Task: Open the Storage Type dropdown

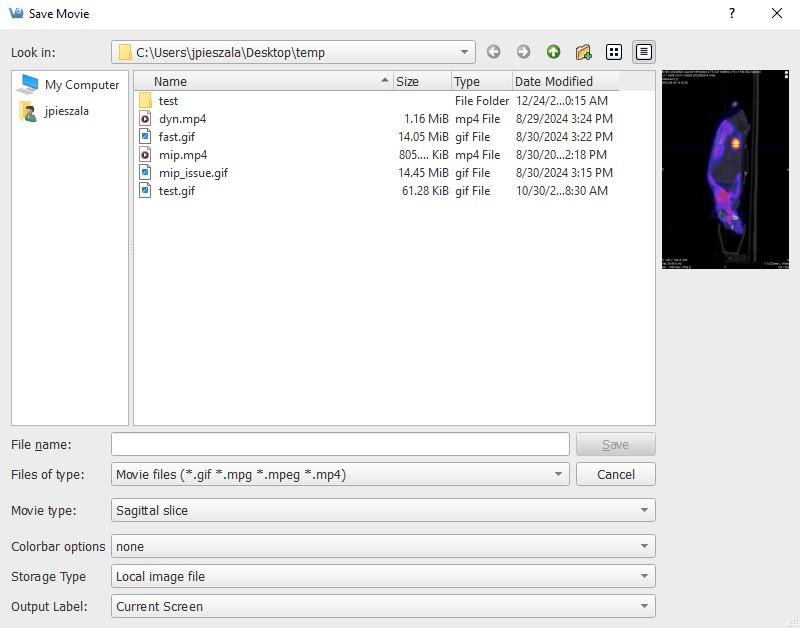Action: pyautogui.click(x=383, y=576)
